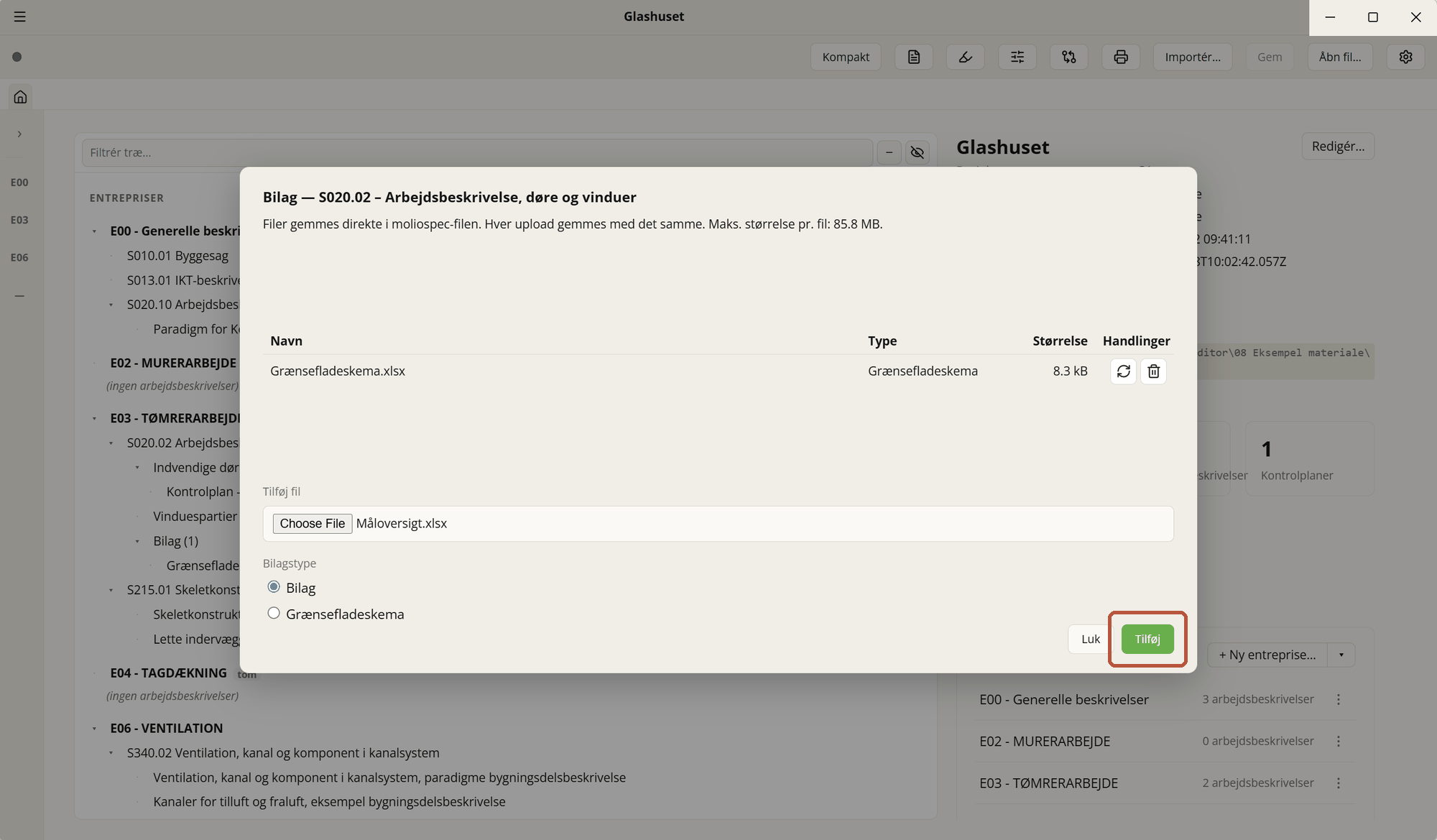
Task: Click the + Ny entreprise... button
Action: (1267, 655)
